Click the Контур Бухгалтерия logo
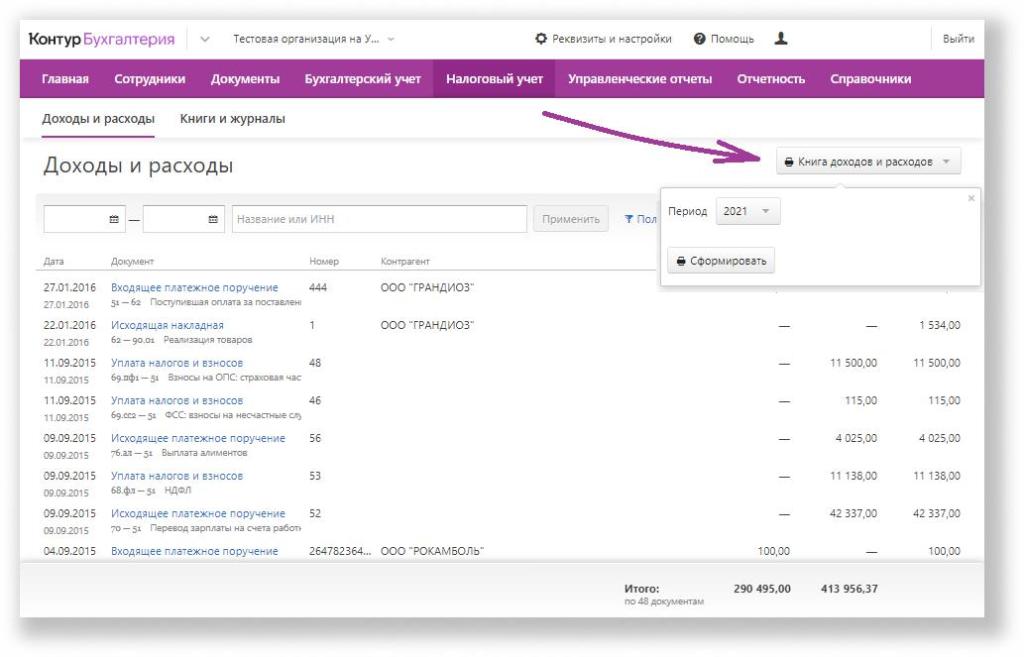 (x=101, y=39)
